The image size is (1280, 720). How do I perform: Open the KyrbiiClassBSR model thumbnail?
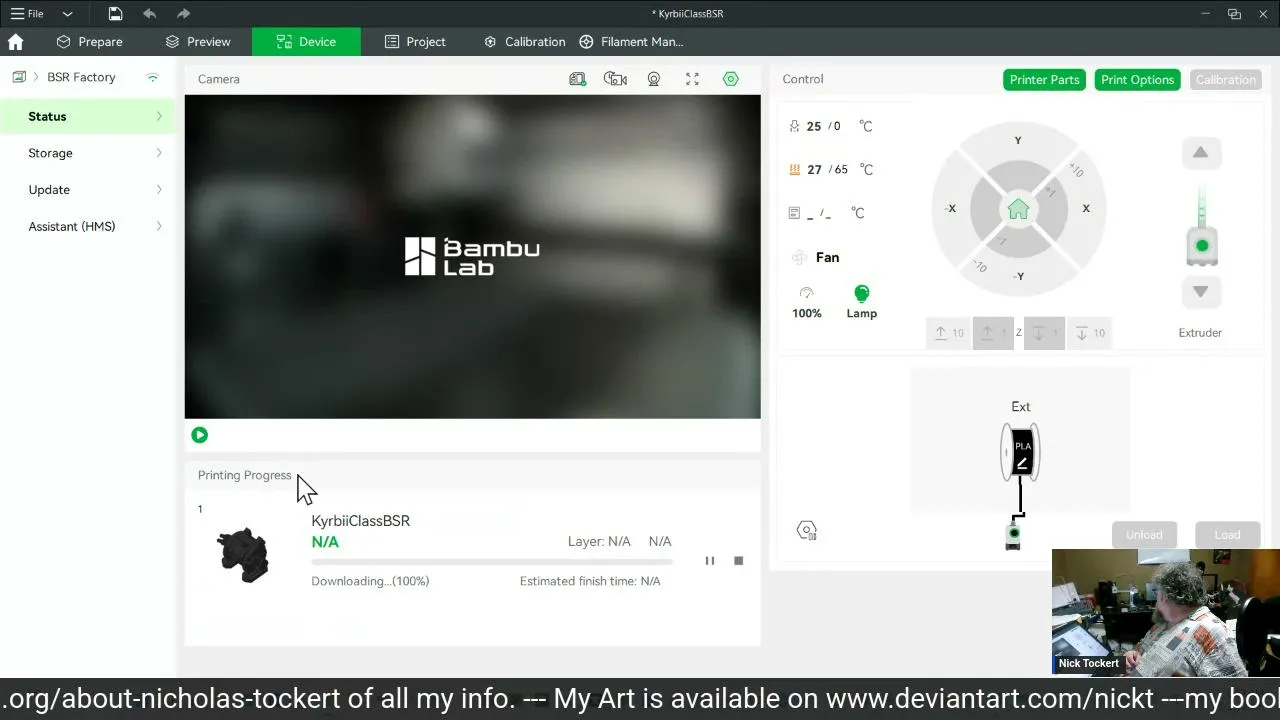243,554
